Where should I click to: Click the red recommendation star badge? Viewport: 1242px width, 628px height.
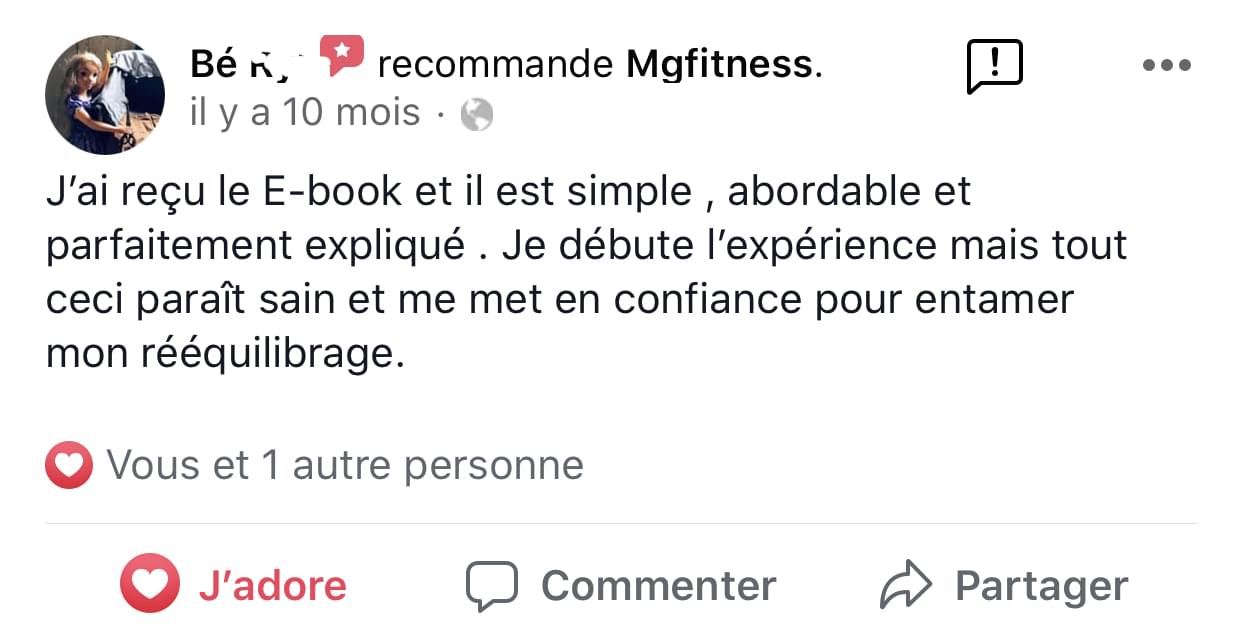[x=342, y=55]
